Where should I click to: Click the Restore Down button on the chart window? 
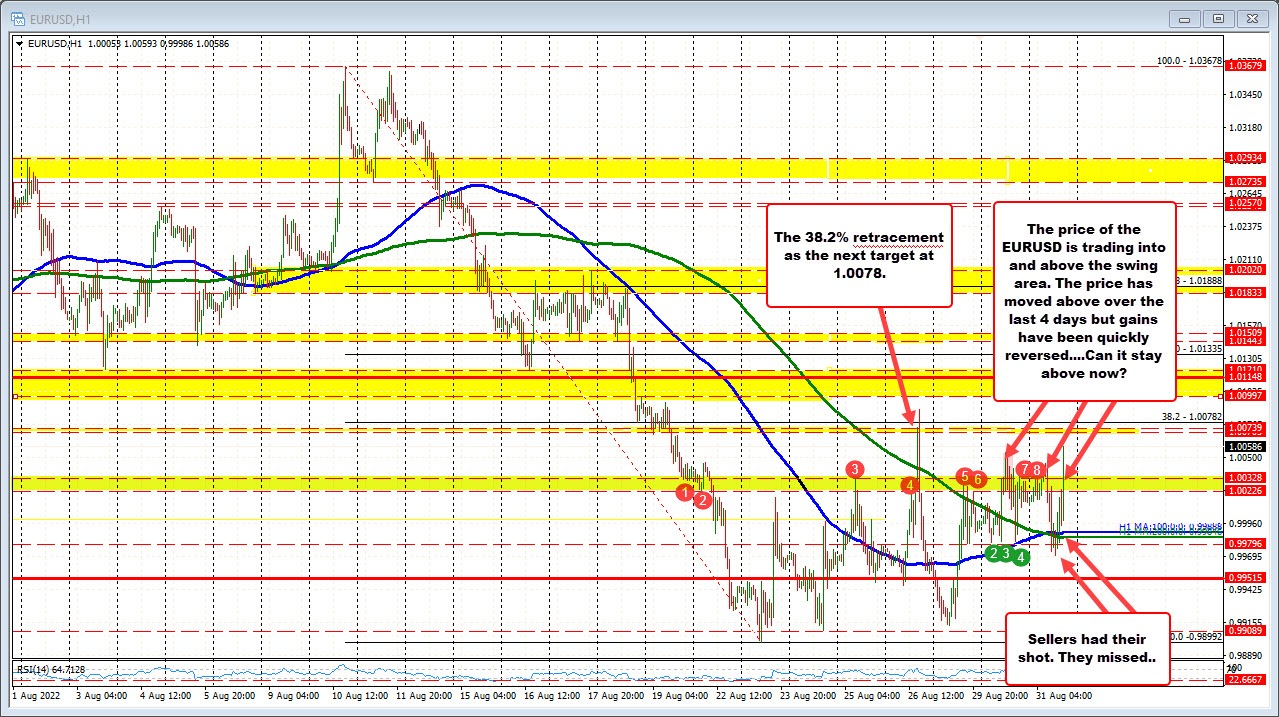[x=1218, y=18]
